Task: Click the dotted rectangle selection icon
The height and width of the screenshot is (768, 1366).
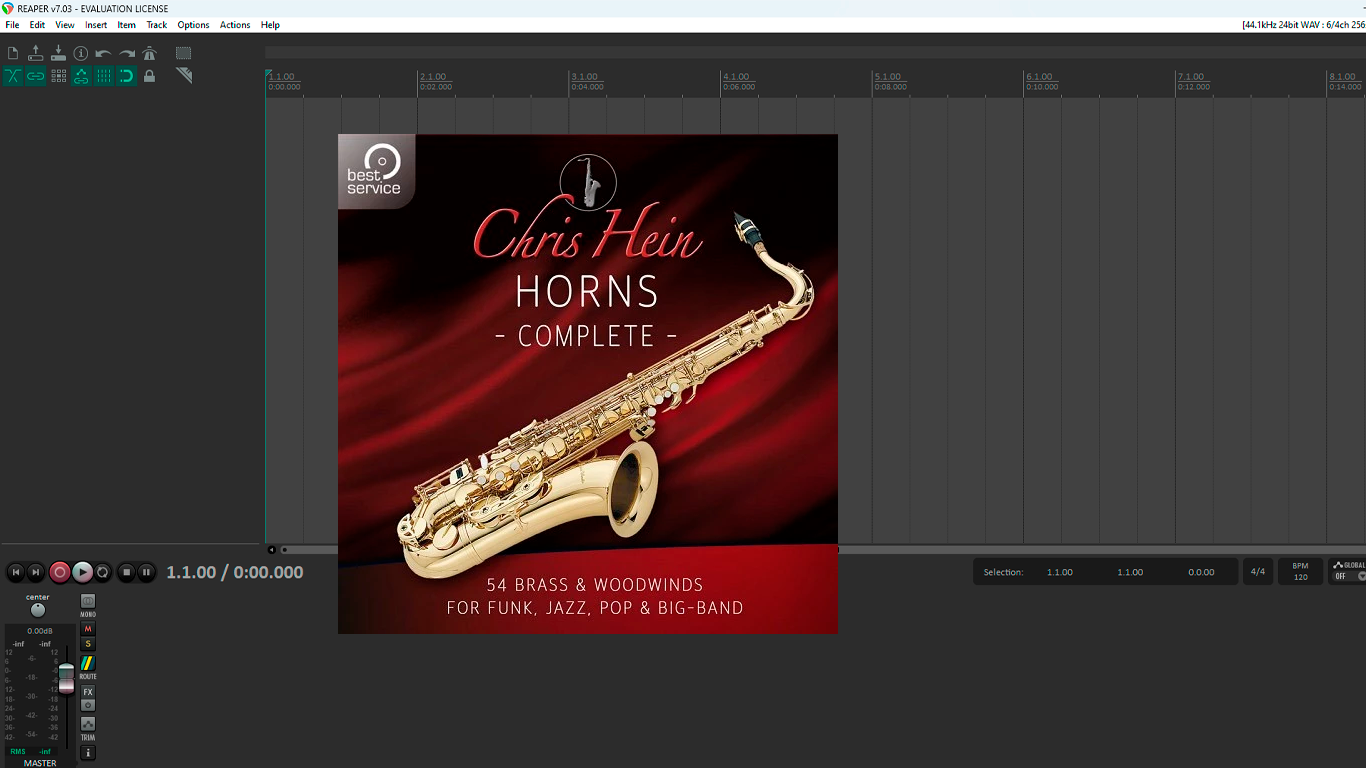Action: (184, 53)
